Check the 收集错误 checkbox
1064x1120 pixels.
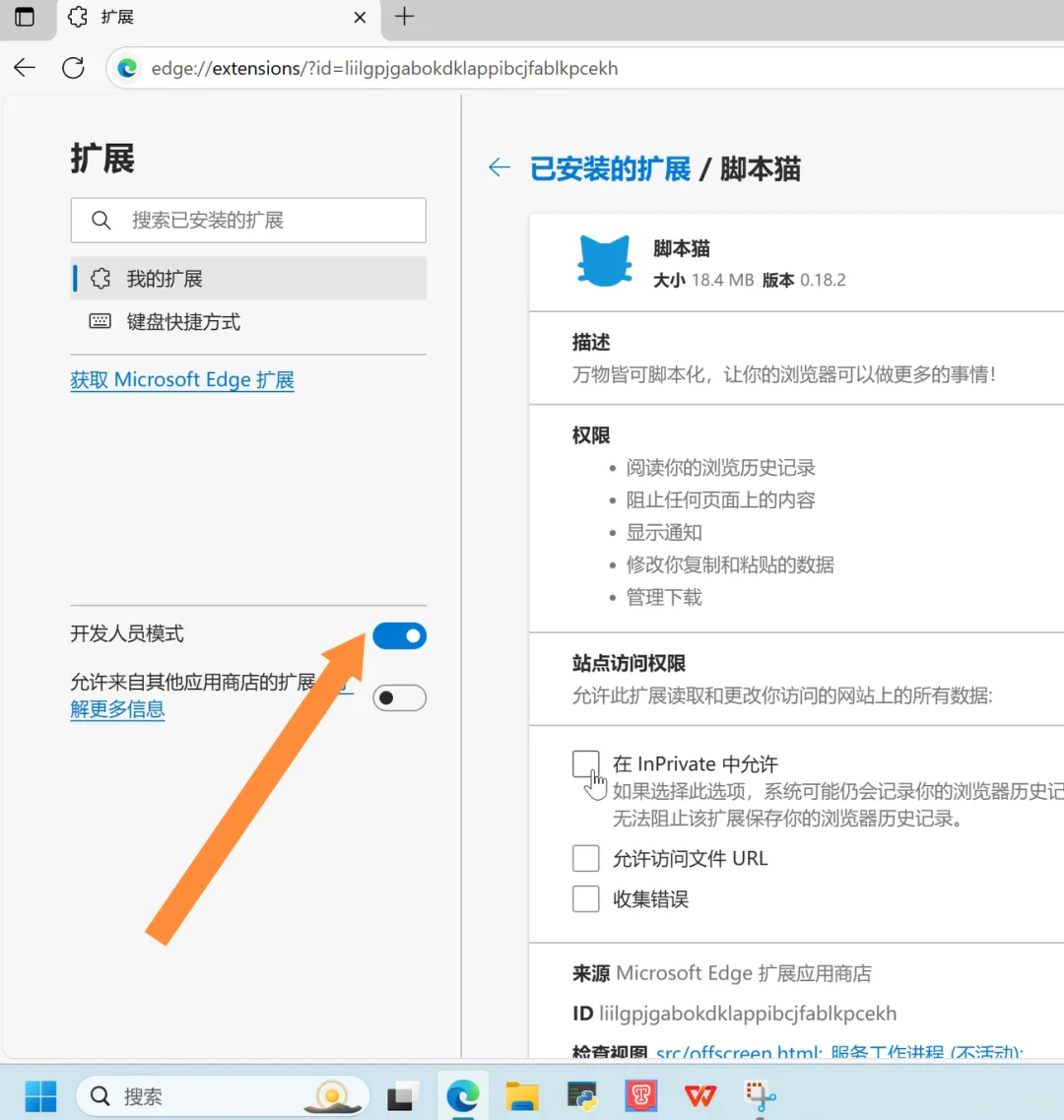point(585,898)
